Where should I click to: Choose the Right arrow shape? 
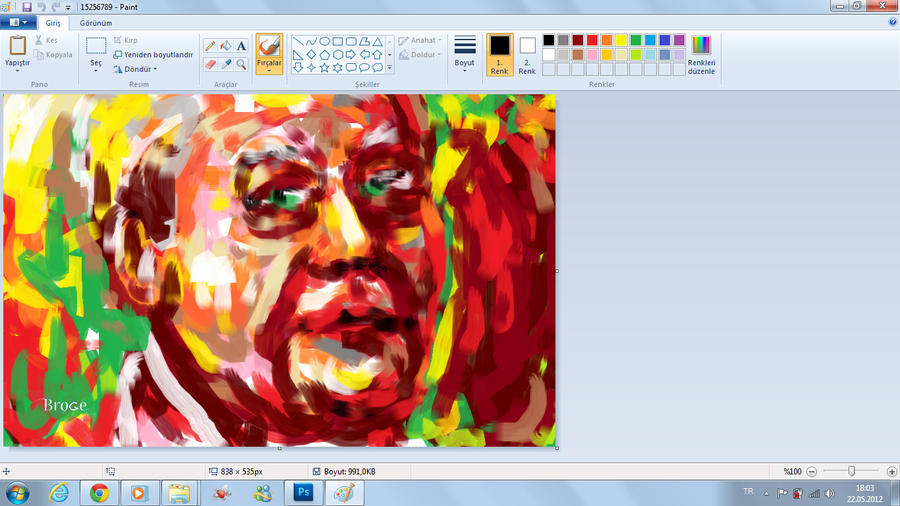point(351,55)
